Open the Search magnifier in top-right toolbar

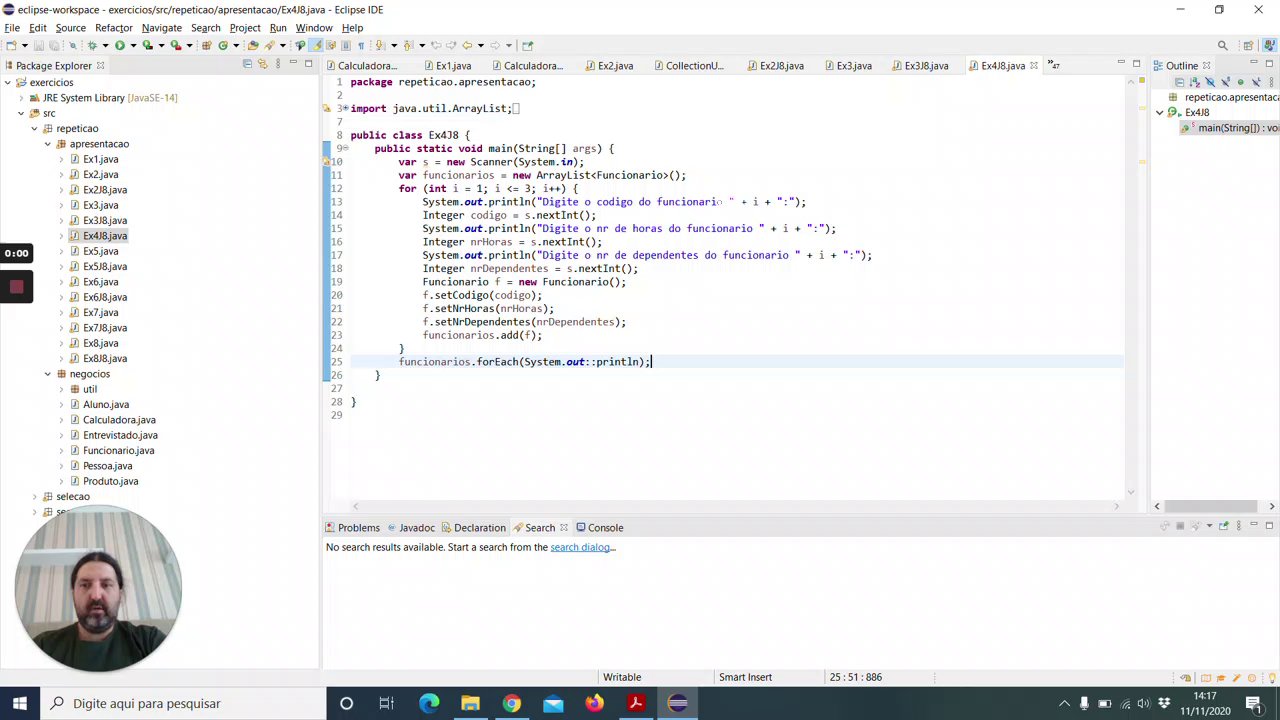(1222, 45)
